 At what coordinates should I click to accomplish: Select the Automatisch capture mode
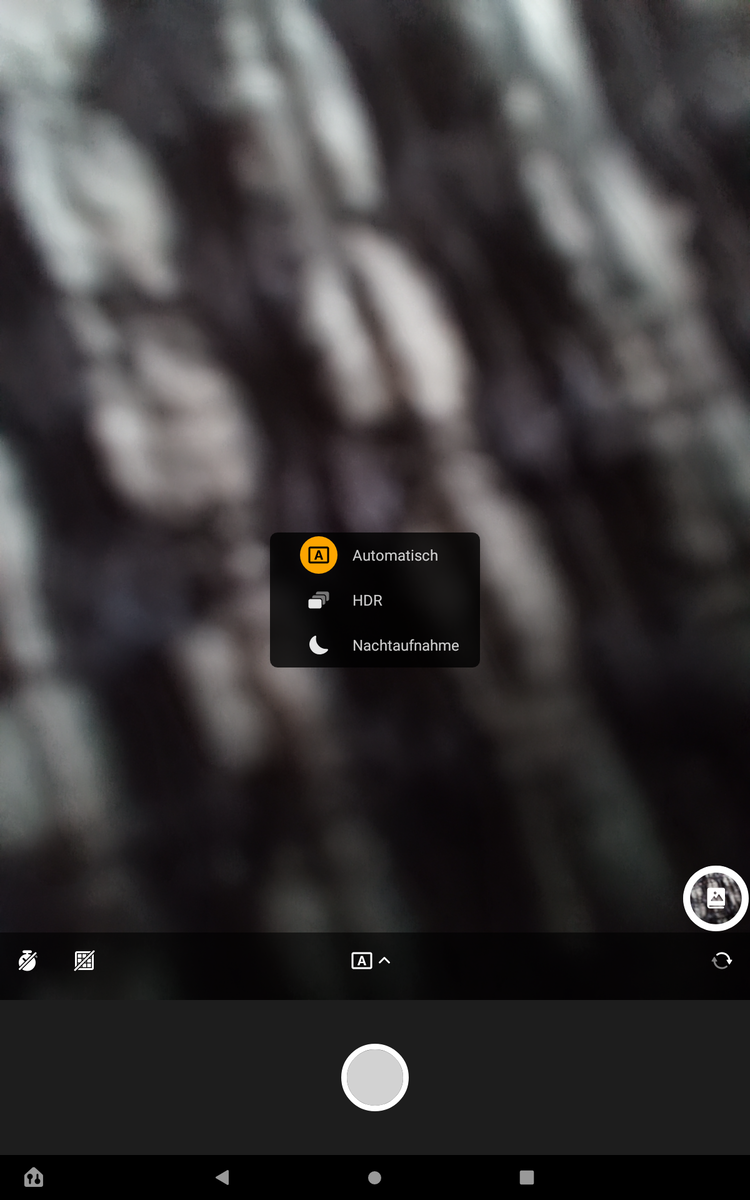click(x=375, y=555)
